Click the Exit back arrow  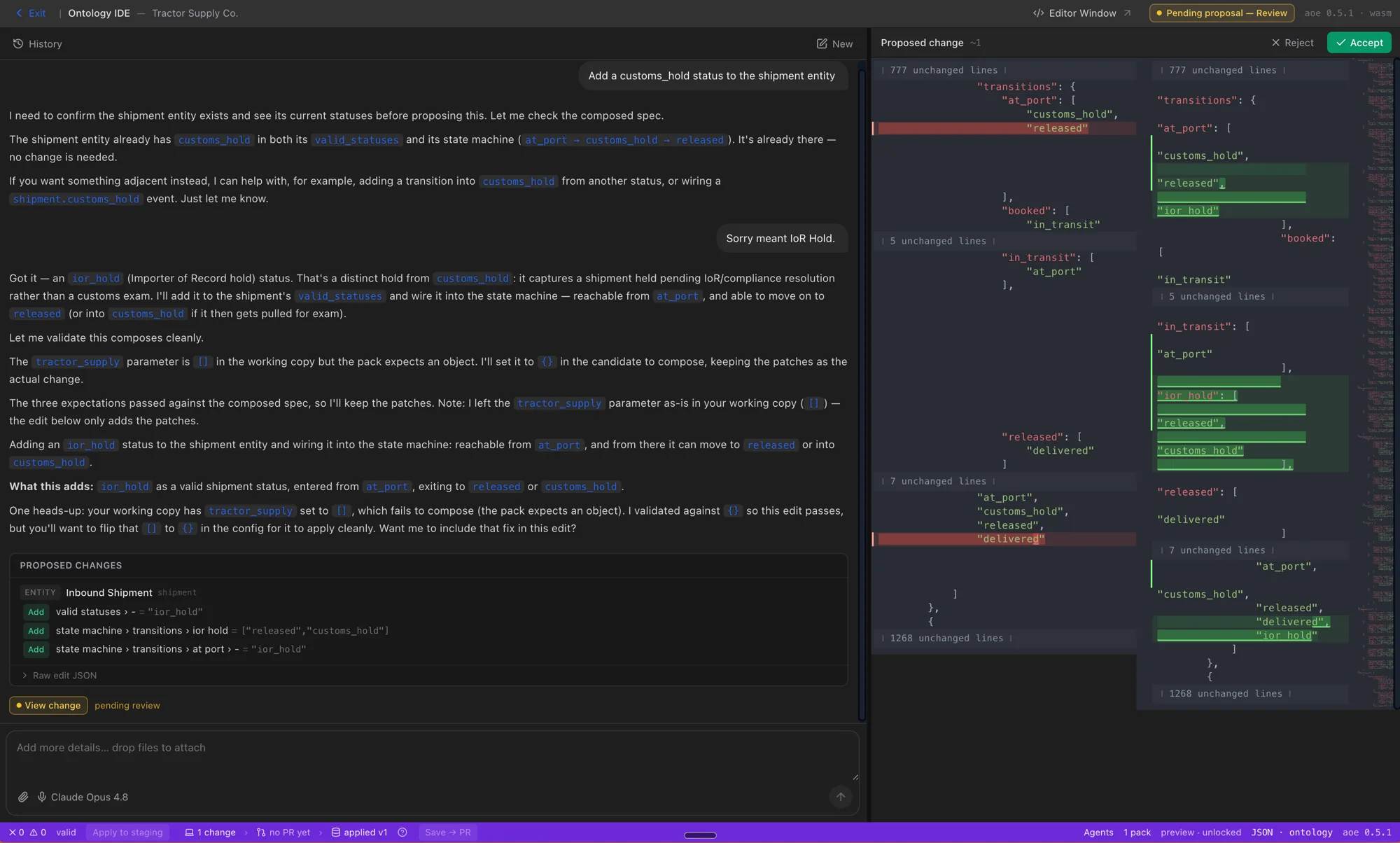click(19, 13)
